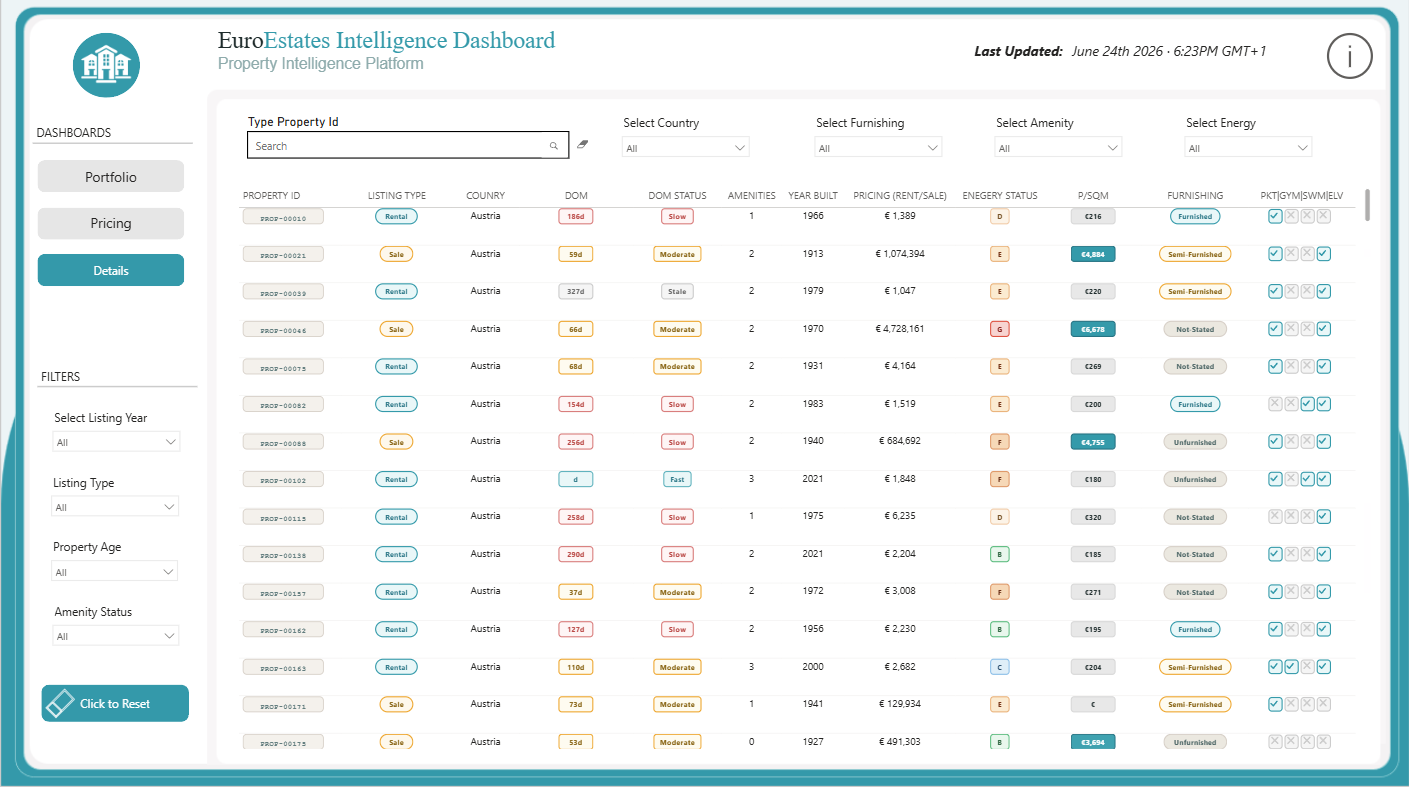Click the 327d DOM badge for PROP-00039
This screenshot has width=1409, height=787.
[575, 292]
